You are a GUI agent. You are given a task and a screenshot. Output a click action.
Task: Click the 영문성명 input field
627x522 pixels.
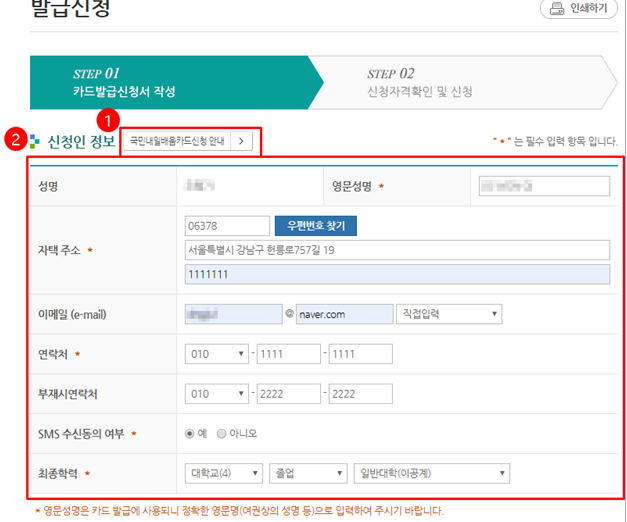pos(544,186)
